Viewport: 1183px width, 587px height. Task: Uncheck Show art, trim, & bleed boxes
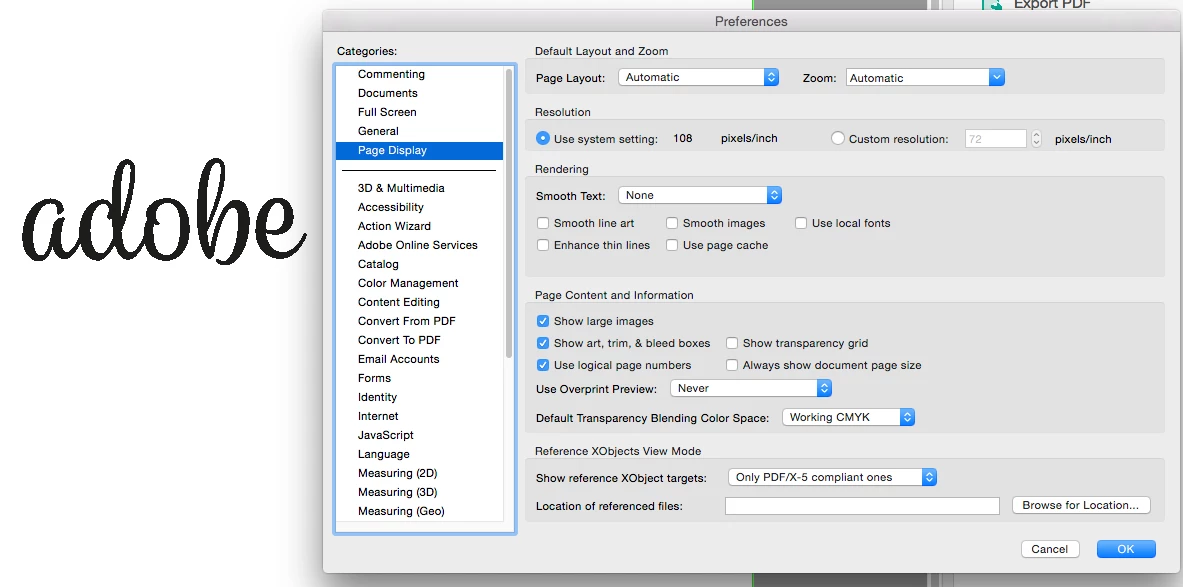[542, 343]
